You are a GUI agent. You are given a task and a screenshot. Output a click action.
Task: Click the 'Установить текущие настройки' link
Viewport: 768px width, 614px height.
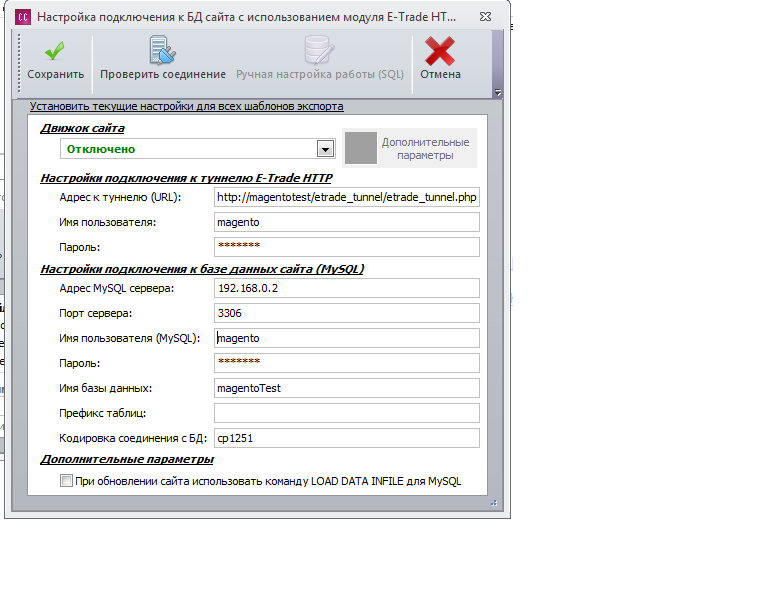pyautogui.click(x=186, y=106)
